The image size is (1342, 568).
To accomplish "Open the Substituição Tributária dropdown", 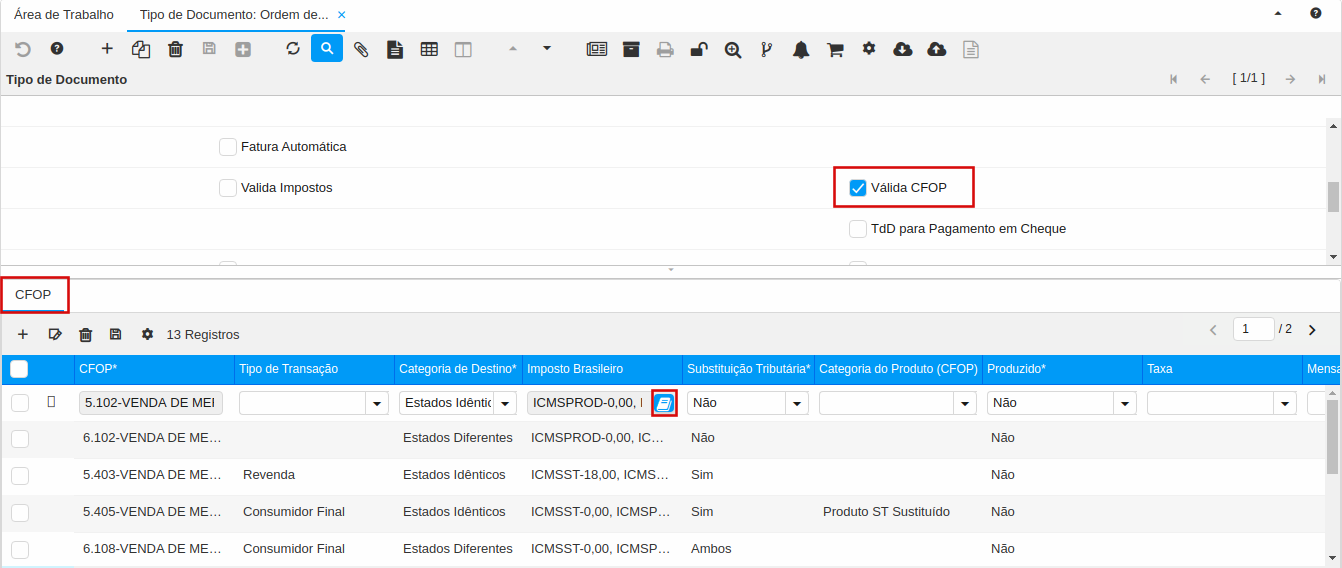I will point(798,403).
